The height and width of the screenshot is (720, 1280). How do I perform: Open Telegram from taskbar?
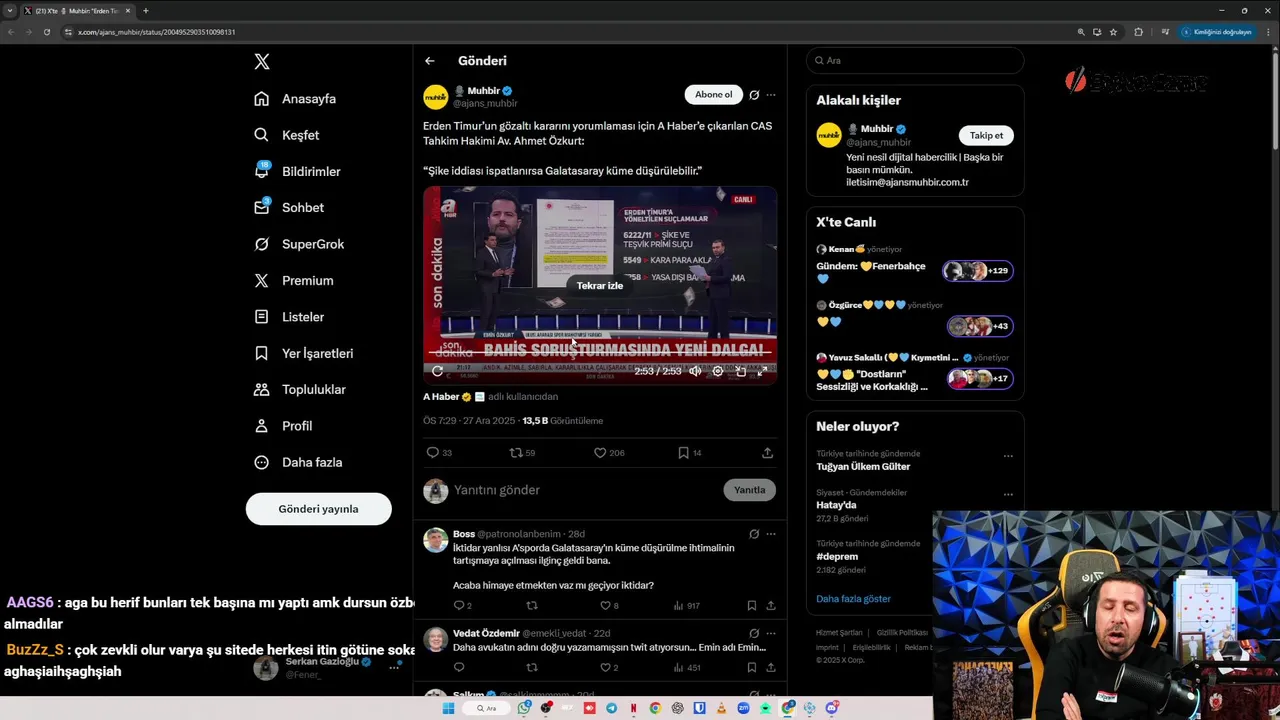pos(612,708)
